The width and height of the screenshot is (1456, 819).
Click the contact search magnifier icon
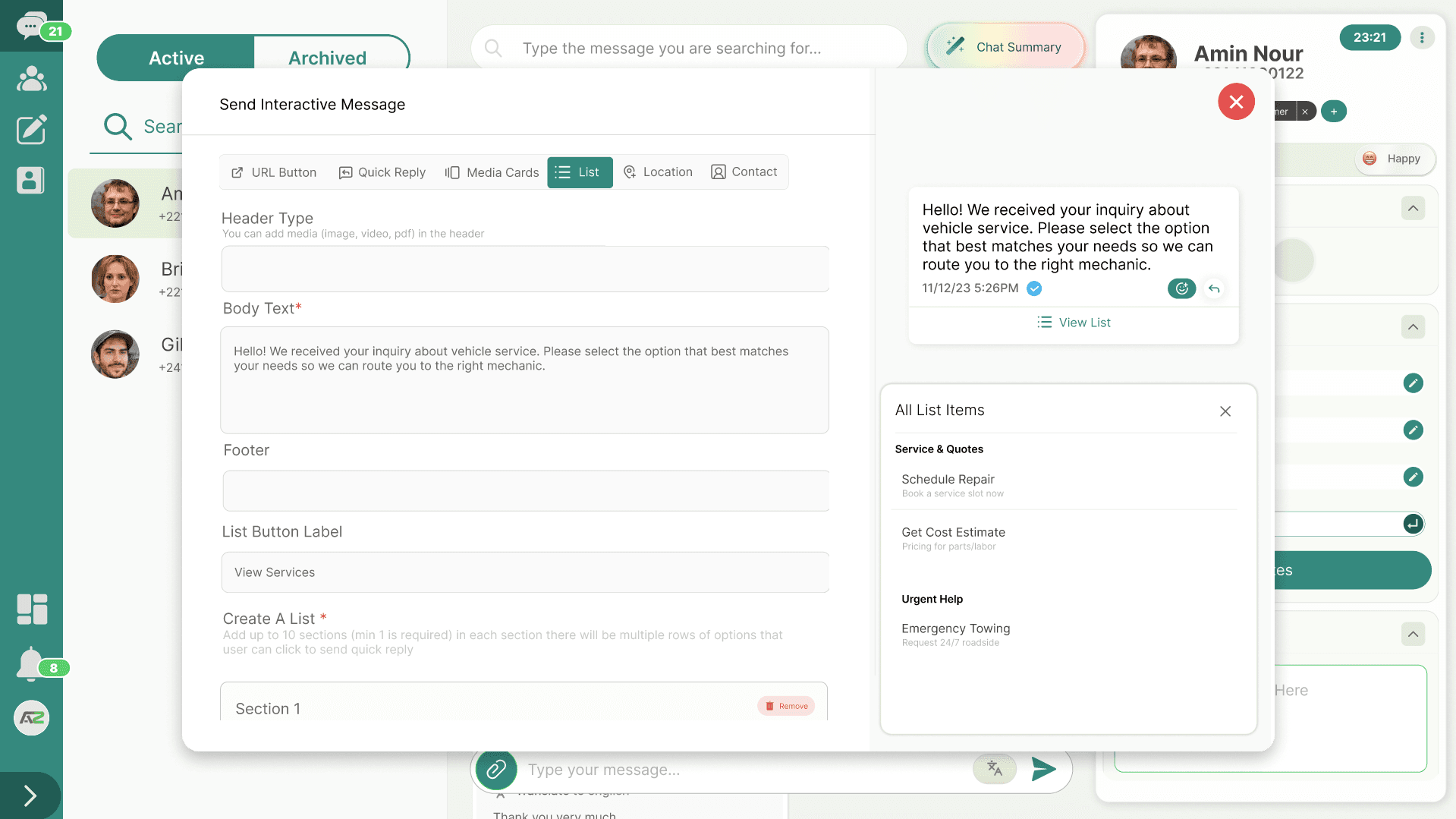coord(118,126)
